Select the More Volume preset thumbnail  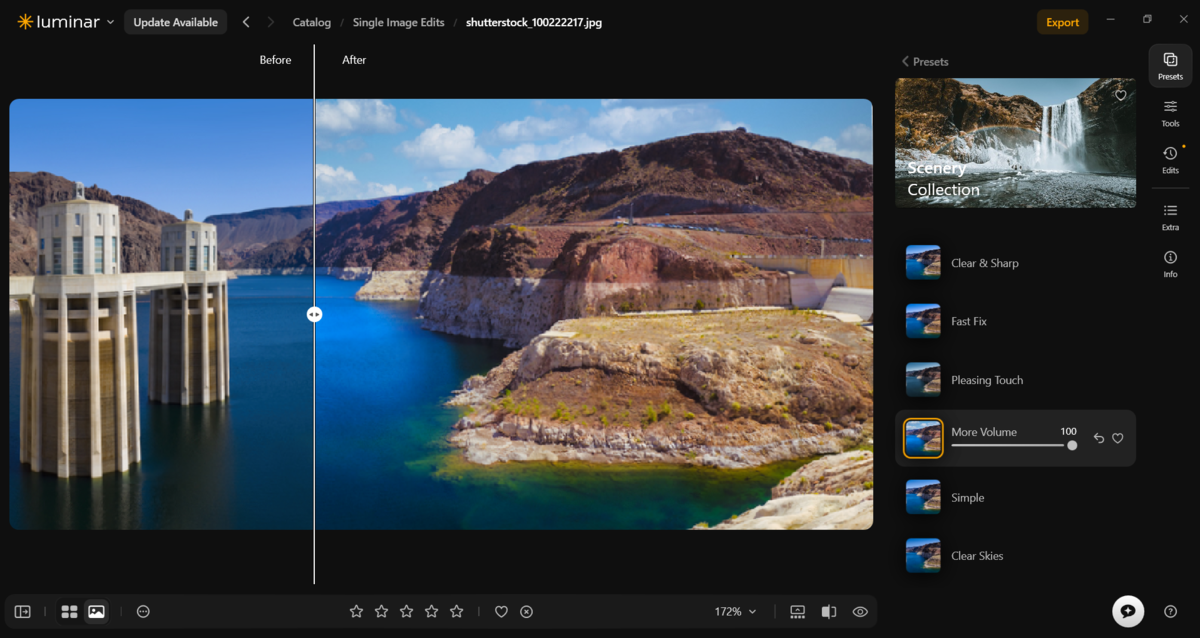[x=923, y=438]
